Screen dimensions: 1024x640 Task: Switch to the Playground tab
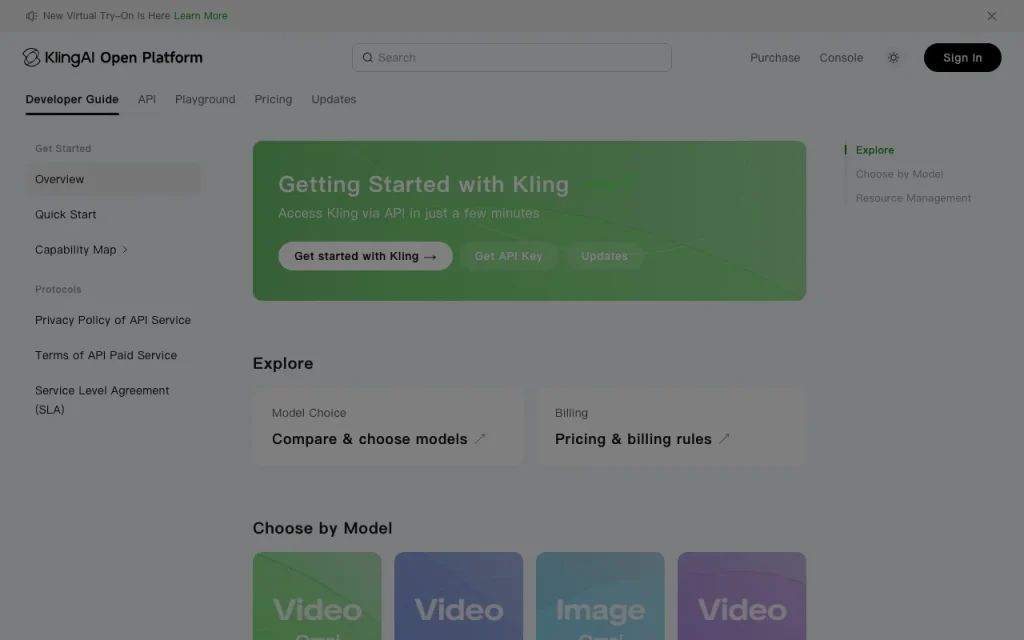pyautogui.click(x=205, y=99)
